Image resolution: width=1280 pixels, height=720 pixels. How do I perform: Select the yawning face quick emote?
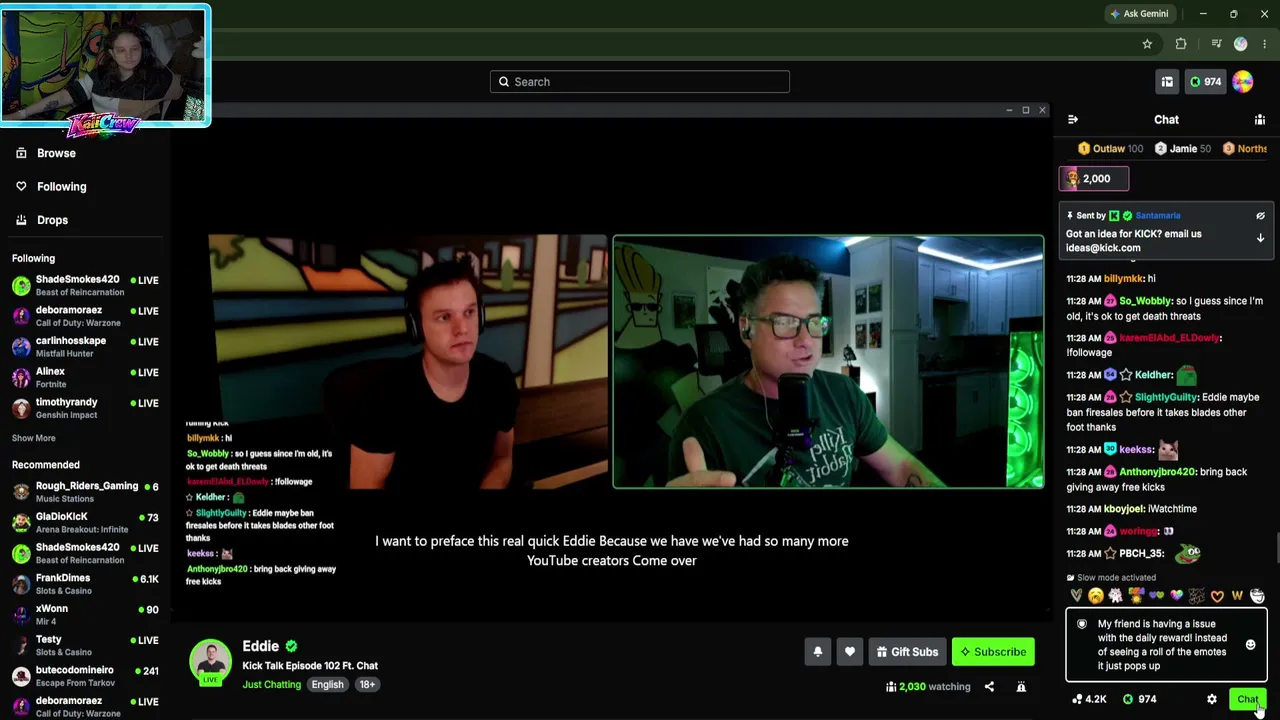pos(1096,596)
